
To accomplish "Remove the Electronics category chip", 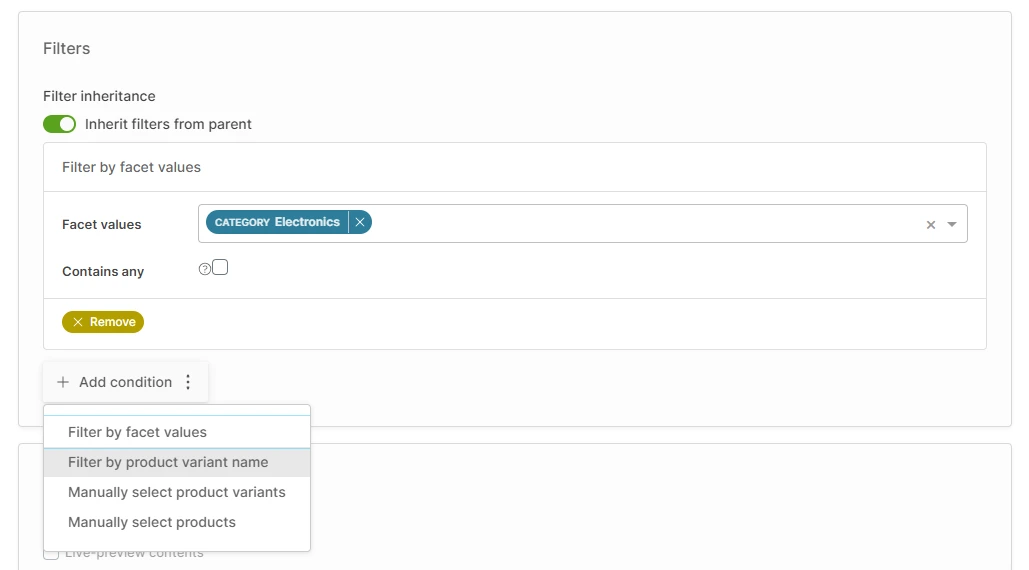I will (360, 222).
